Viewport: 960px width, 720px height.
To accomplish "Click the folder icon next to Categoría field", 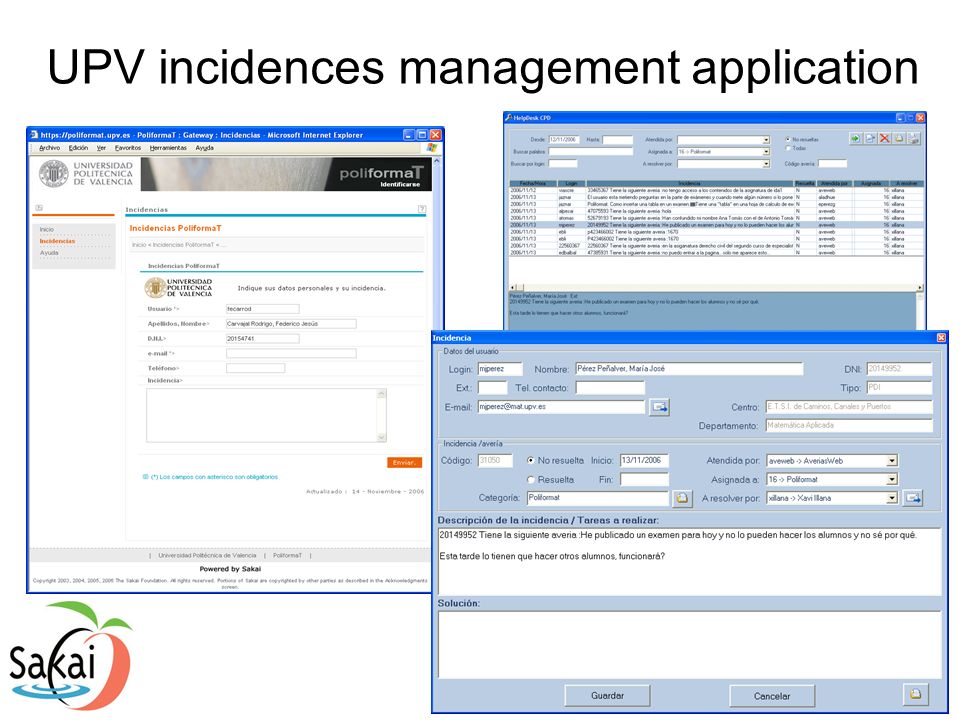I will pyautogui.click(x=682, y=498).
